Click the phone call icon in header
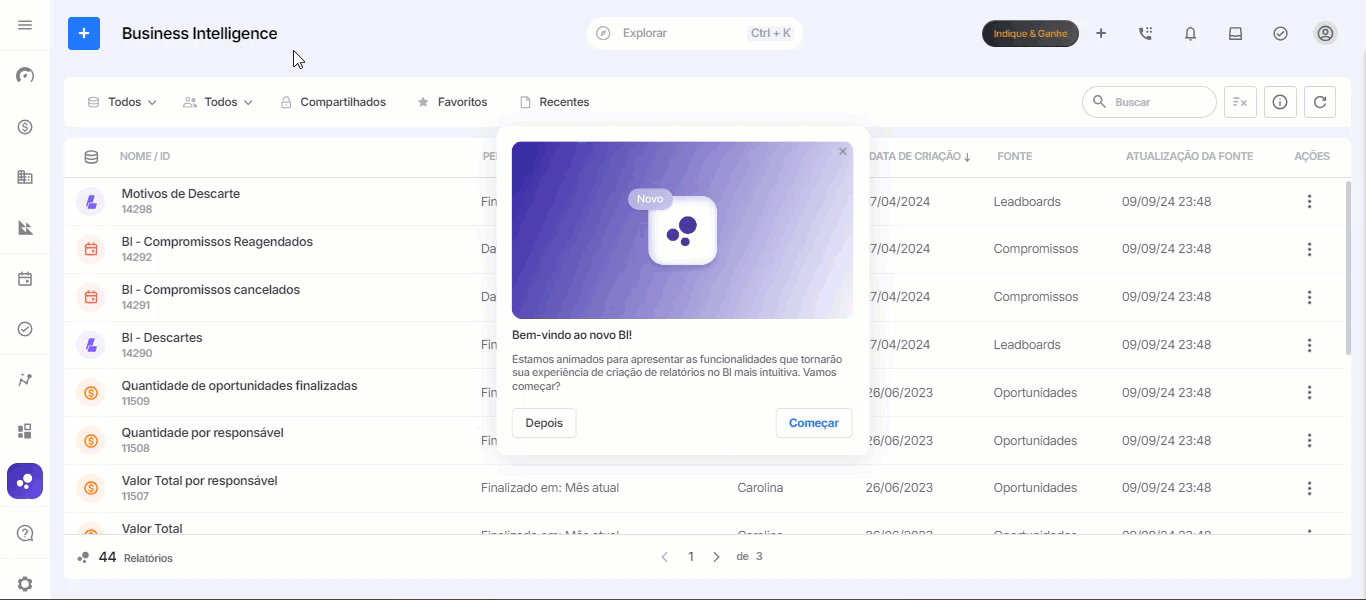The height and width of the screenshot is (600, 1366). point(1145,33)
